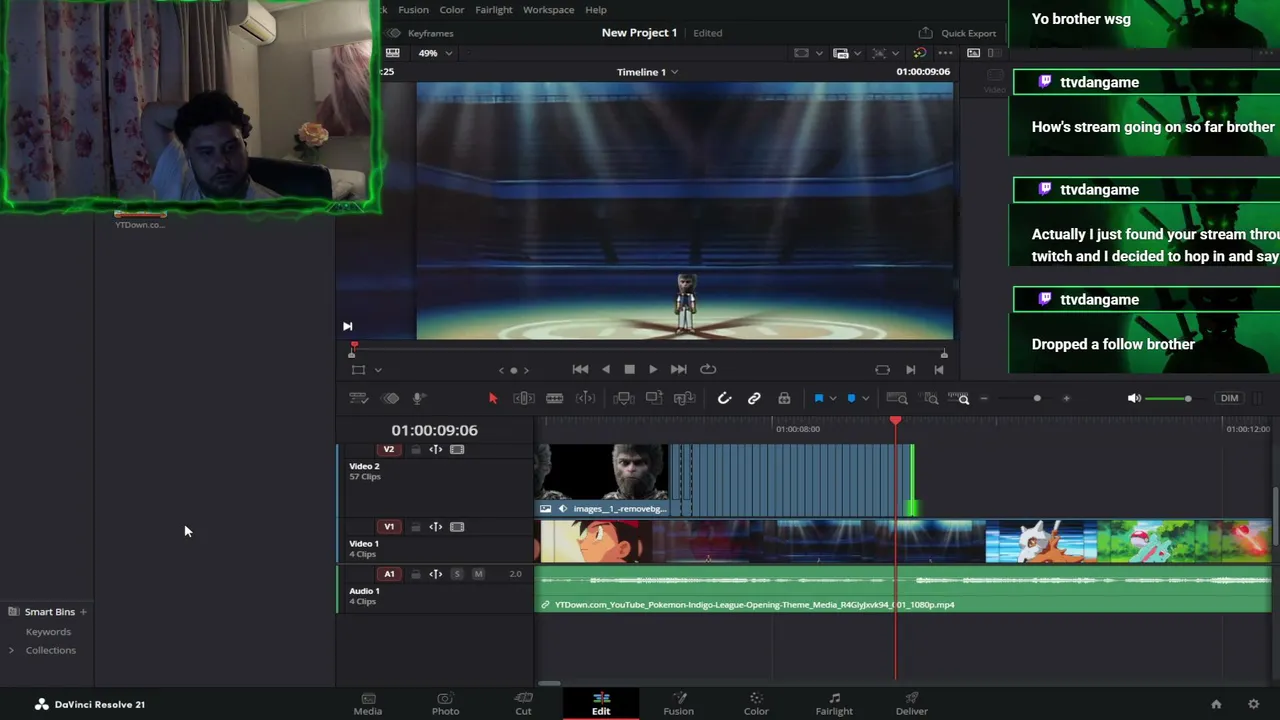Switch to the Media page

[368, 704]
